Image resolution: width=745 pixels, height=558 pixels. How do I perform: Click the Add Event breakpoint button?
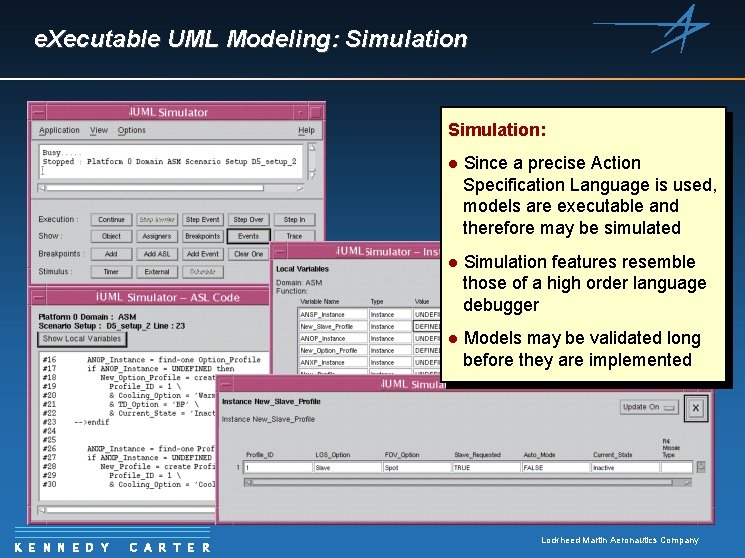click(x=202, y=254)
